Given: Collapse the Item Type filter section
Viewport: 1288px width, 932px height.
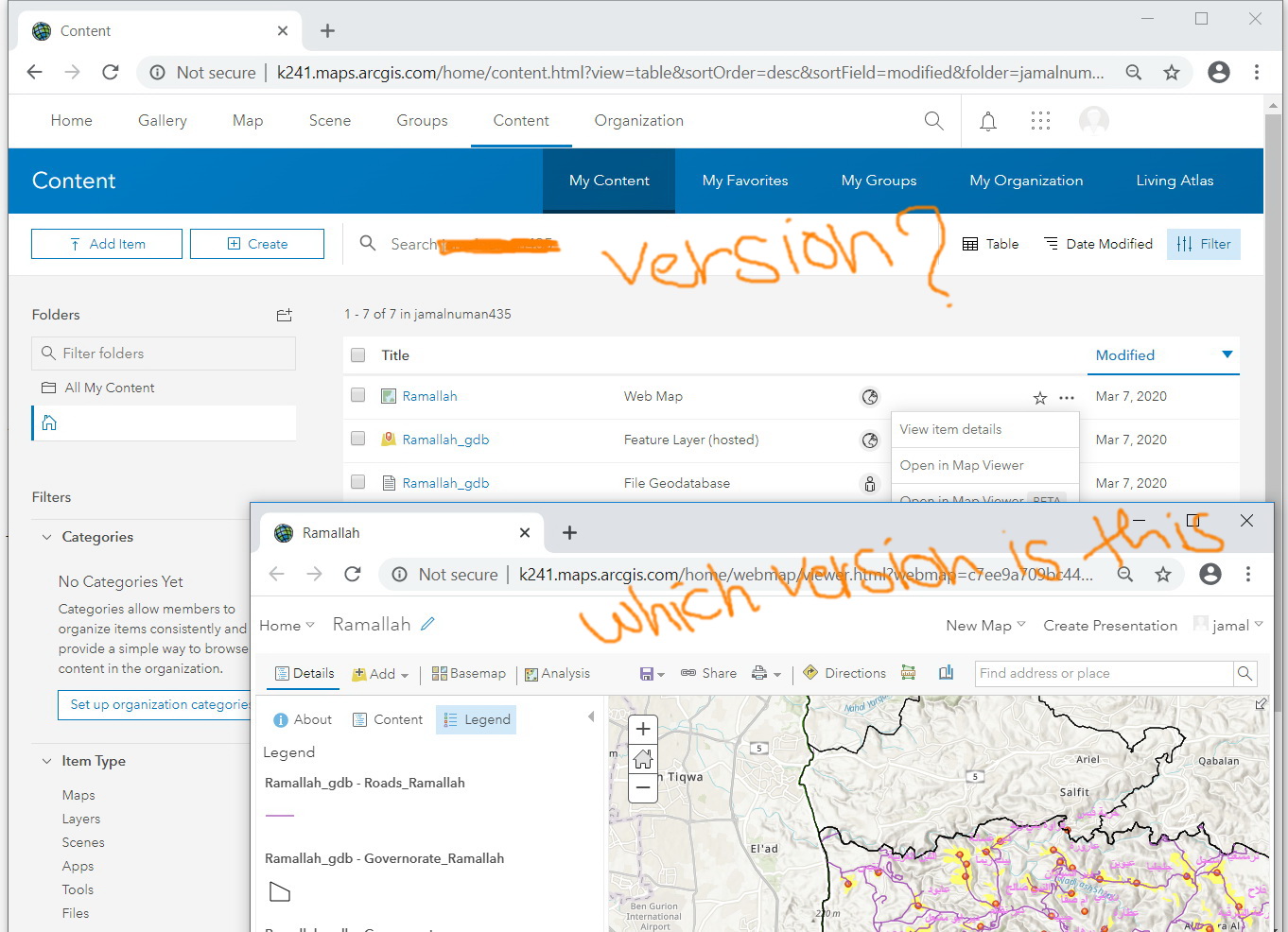Looking at the screenshot, I should 46,761.
